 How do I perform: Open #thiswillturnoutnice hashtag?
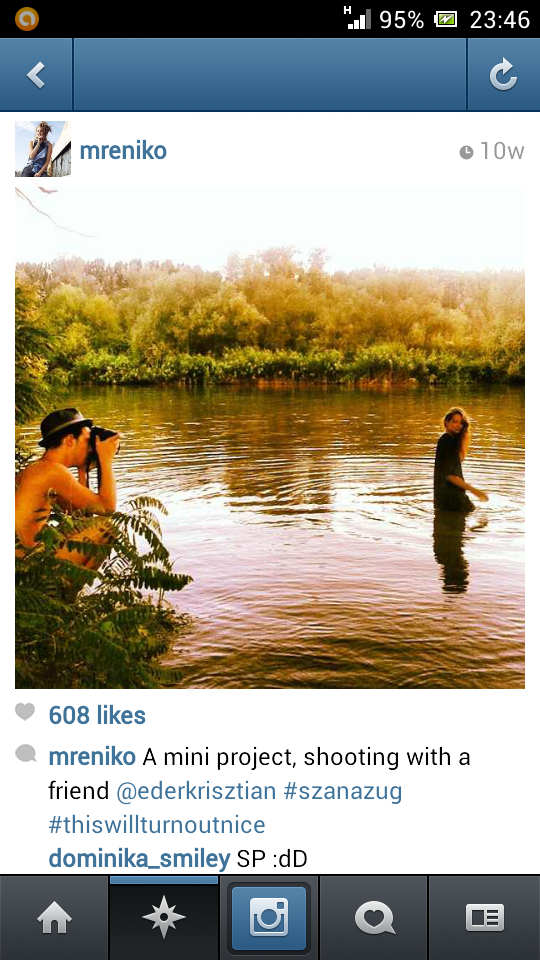click(x=157, y=825)
